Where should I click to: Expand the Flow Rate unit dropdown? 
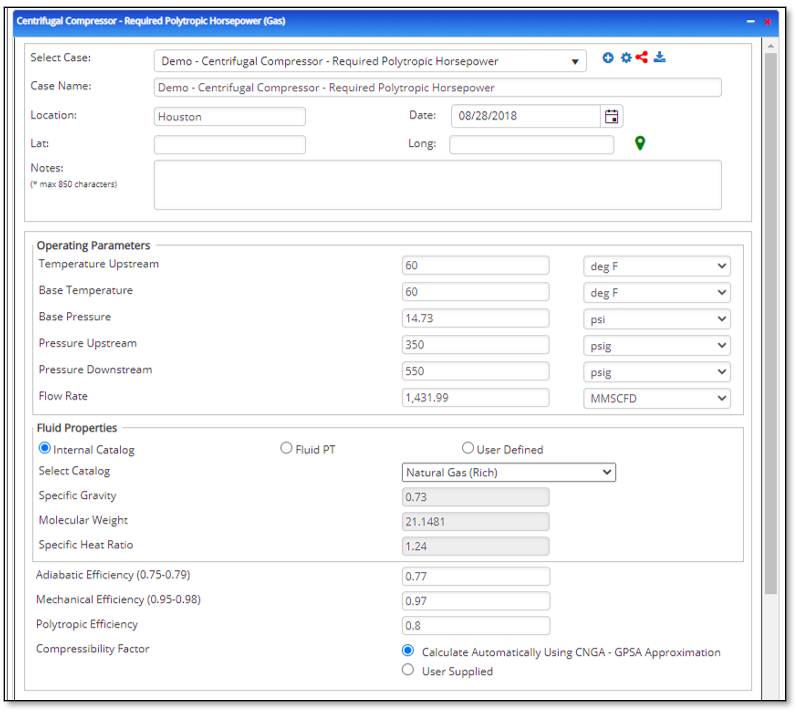656,398
